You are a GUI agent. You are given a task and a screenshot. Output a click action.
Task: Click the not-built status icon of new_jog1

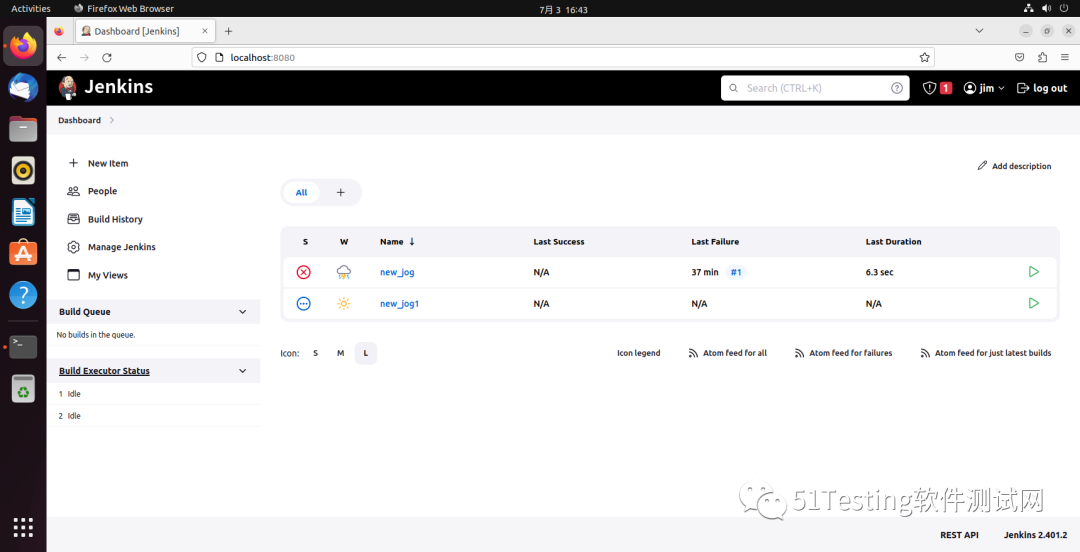[x=304, y=303]
